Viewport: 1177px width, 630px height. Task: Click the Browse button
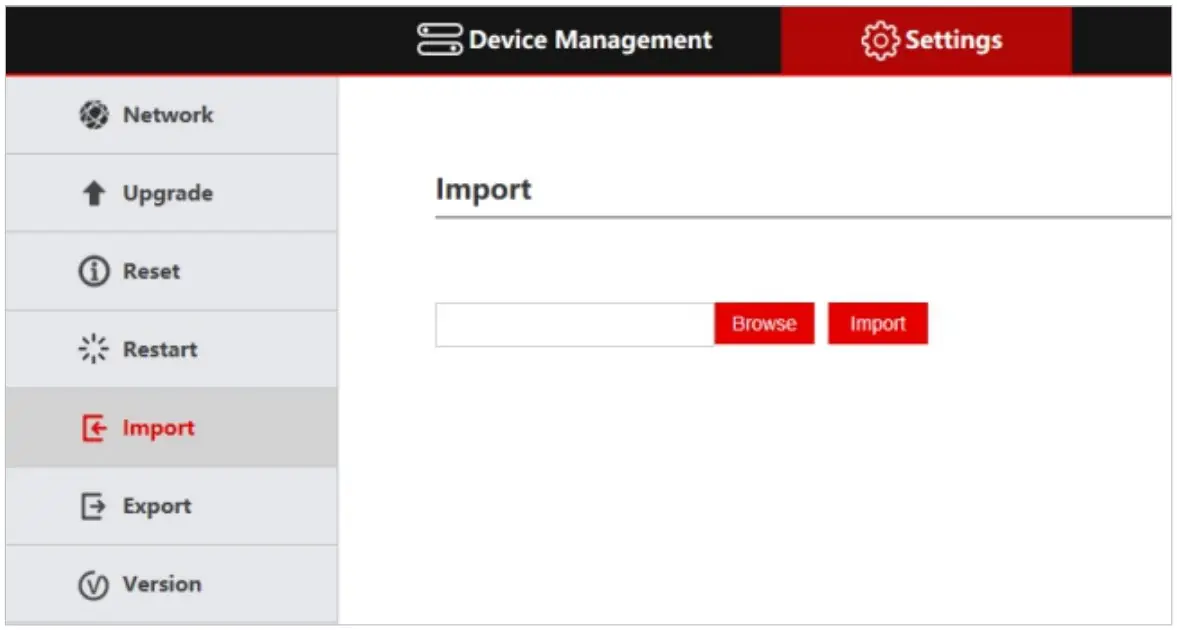pyautogui.click(x=764, y=322)
